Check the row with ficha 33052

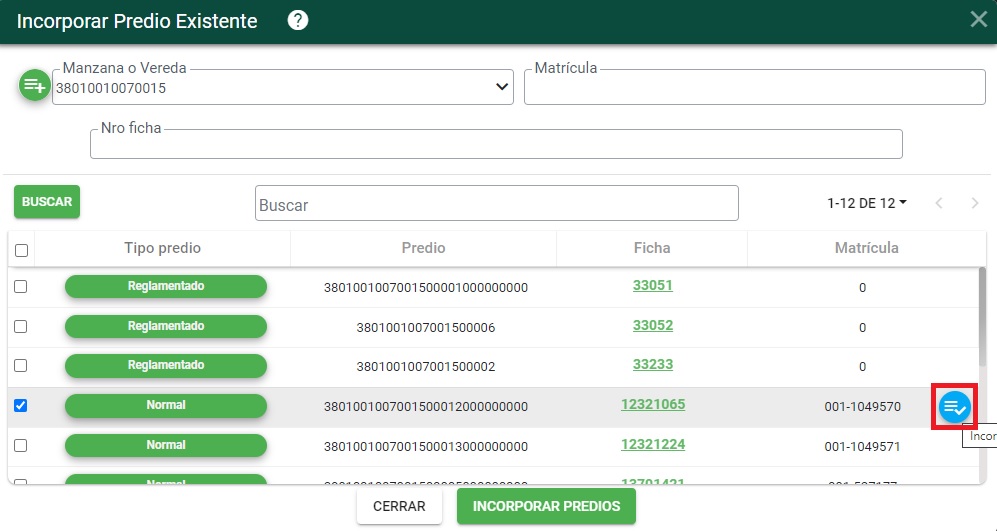click(21, 326)
